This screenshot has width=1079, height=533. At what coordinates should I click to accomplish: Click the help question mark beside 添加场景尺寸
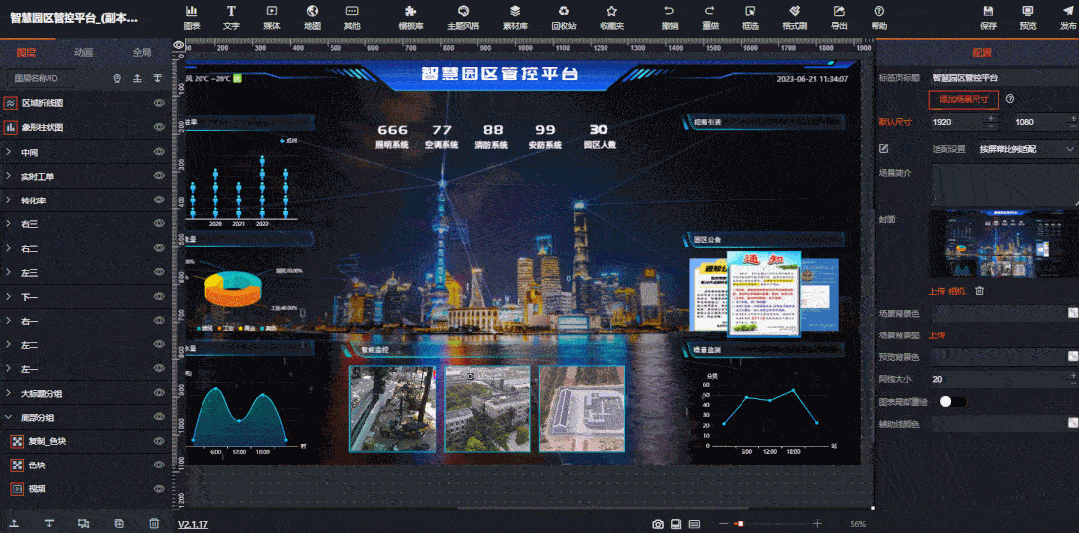(1010, 99)
